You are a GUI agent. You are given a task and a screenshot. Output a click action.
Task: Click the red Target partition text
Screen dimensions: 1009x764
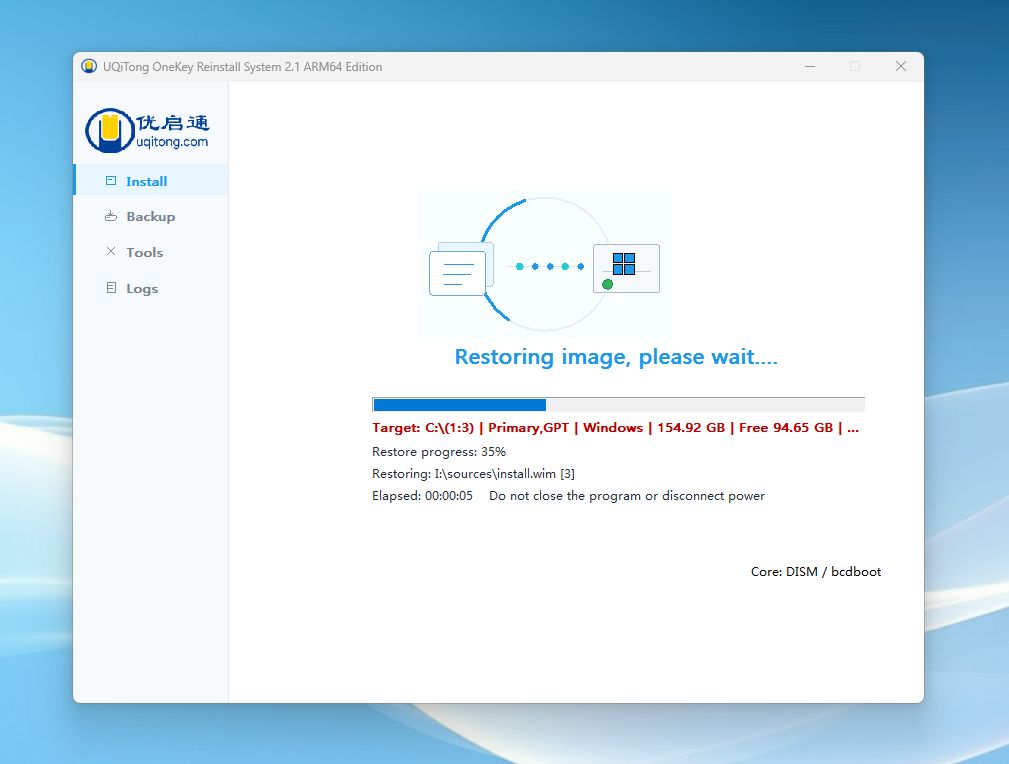(x=615, y=427)
